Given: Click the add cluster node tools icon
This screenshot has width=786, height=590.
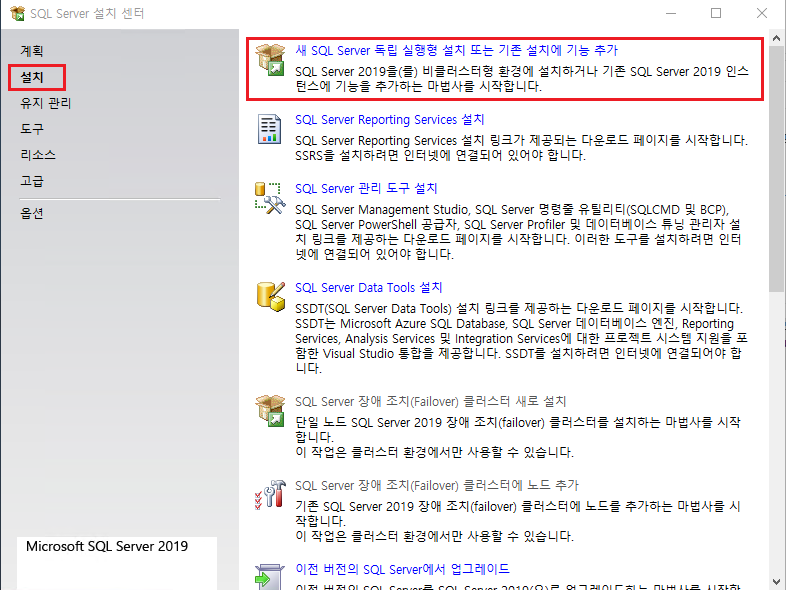Looking at the screenshot, I should pyautogui.click(x=270, y=494).
